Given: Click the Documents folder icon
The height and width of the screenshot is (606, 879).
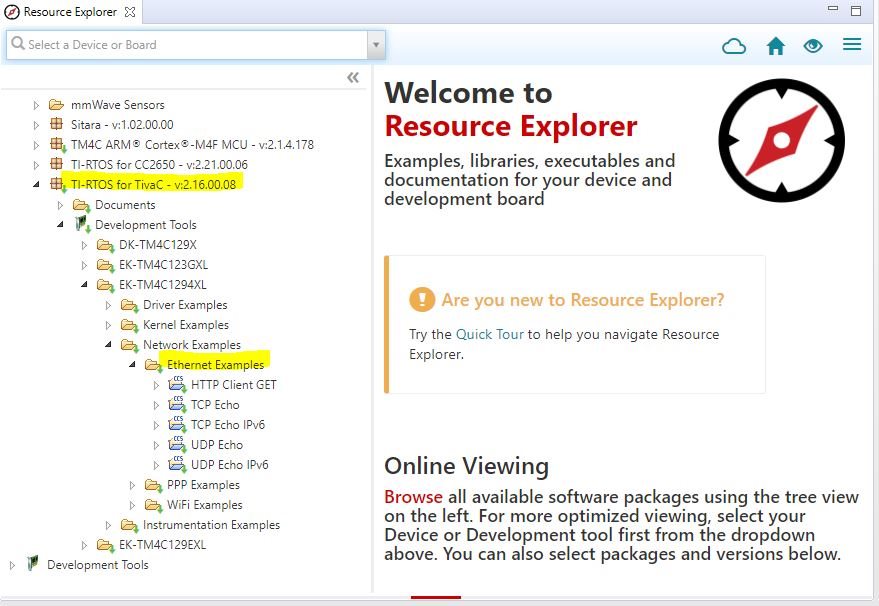Looking at the screenshot, I should [x=81, y=205].
